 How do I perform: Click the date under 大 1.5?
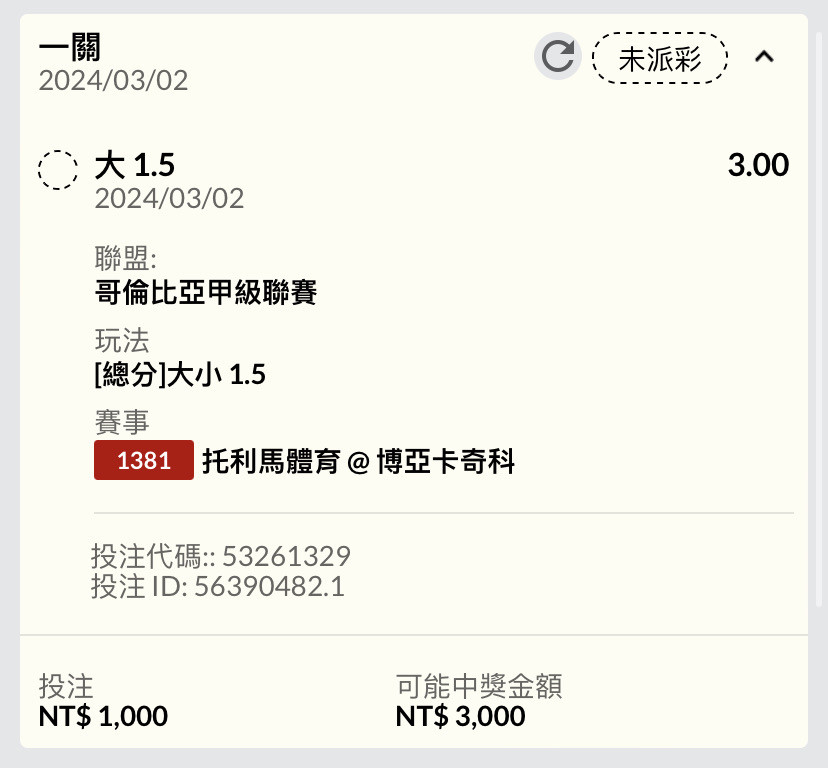click(x=170, y=199)
